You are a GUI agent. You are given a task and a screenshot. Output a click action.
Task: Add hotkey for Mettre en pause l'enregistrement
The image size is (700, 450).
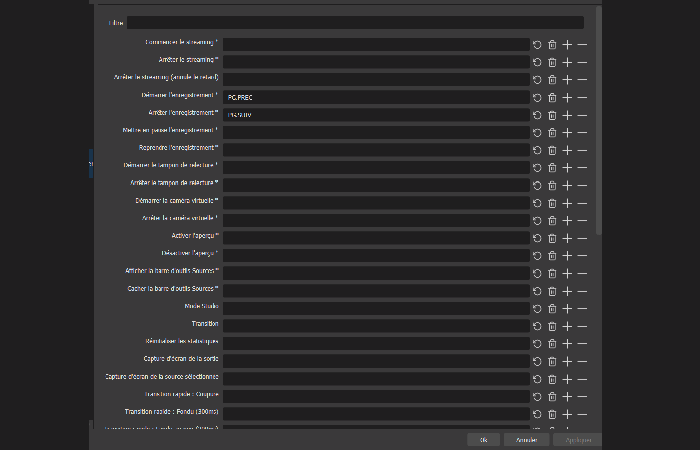(567, 133)
